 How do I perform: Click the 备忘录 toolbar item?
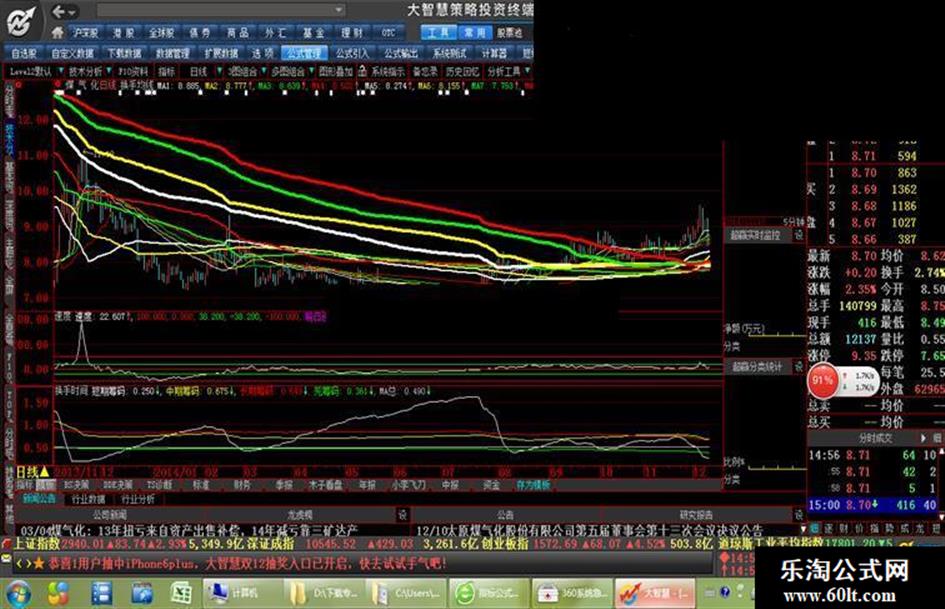[425, 71]
